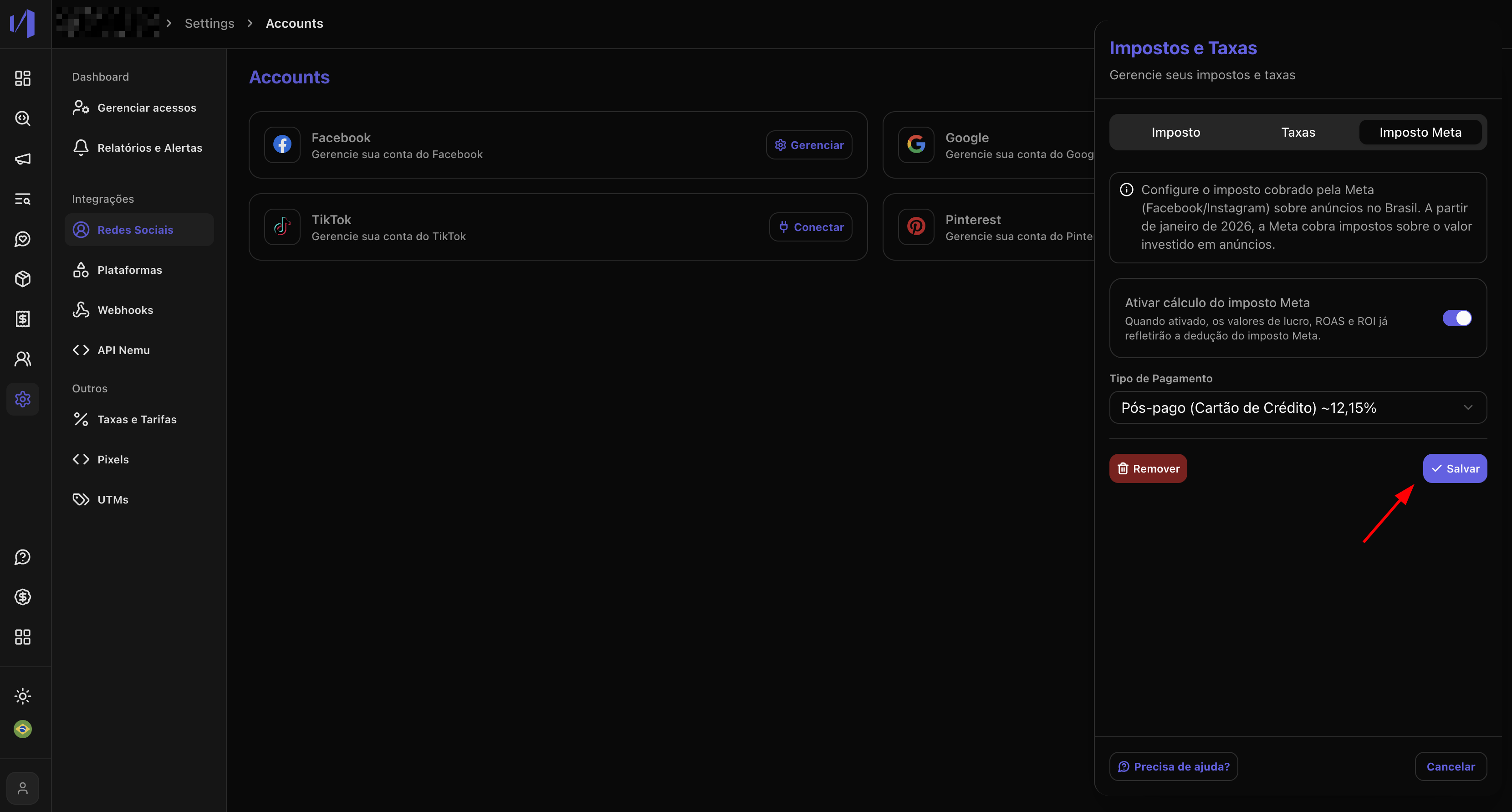Click Gerenciar on Facebook card
The width and height of the screenshot is (1512, 812).
pos(808,145)
